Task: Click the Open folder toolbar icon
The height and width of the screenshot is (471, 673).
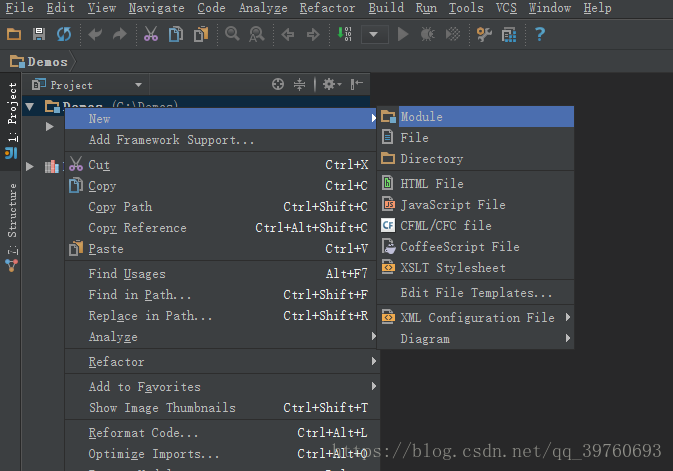Action: tap(14, 34)
